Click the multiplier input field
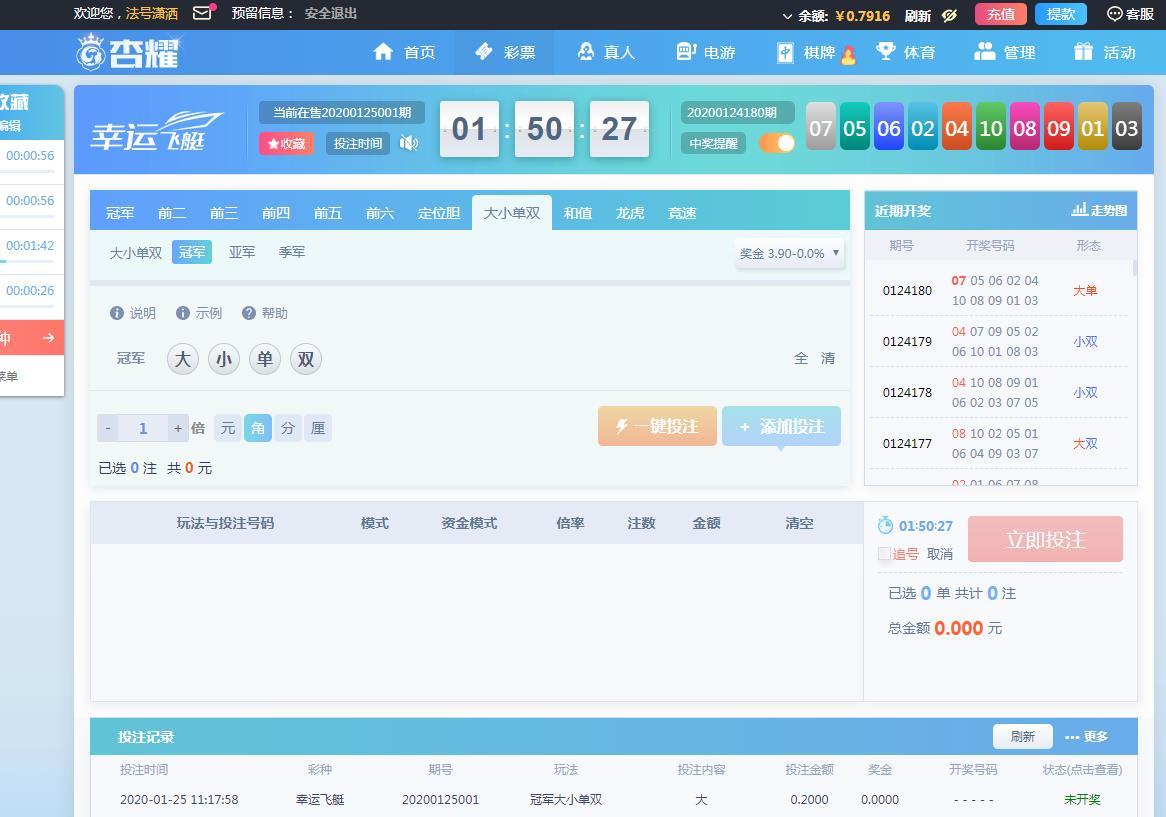This screenshot has width=1166, height=817. pos(143,428)
